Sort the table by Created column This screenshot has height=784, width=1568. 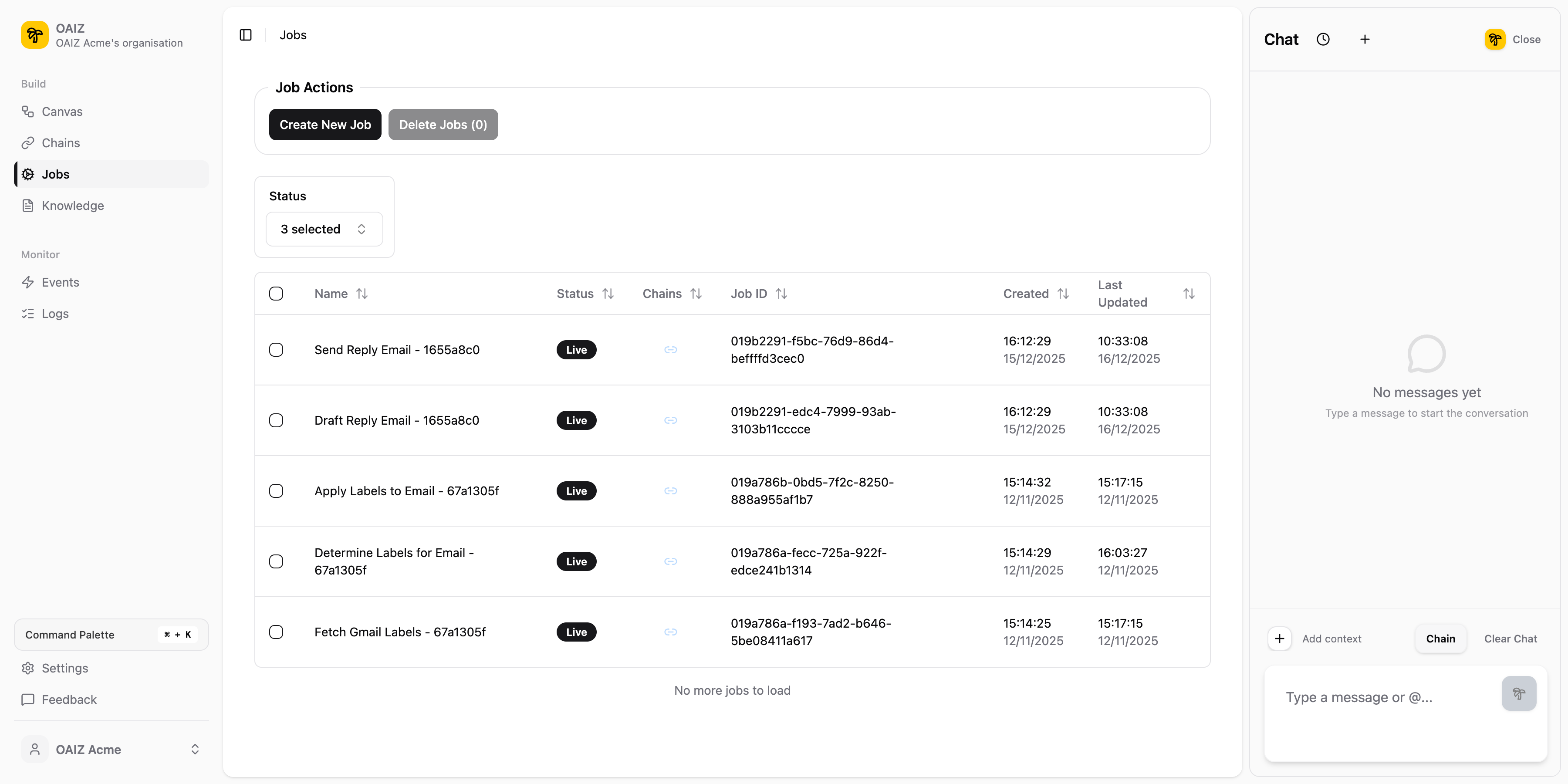[1064, 294]
